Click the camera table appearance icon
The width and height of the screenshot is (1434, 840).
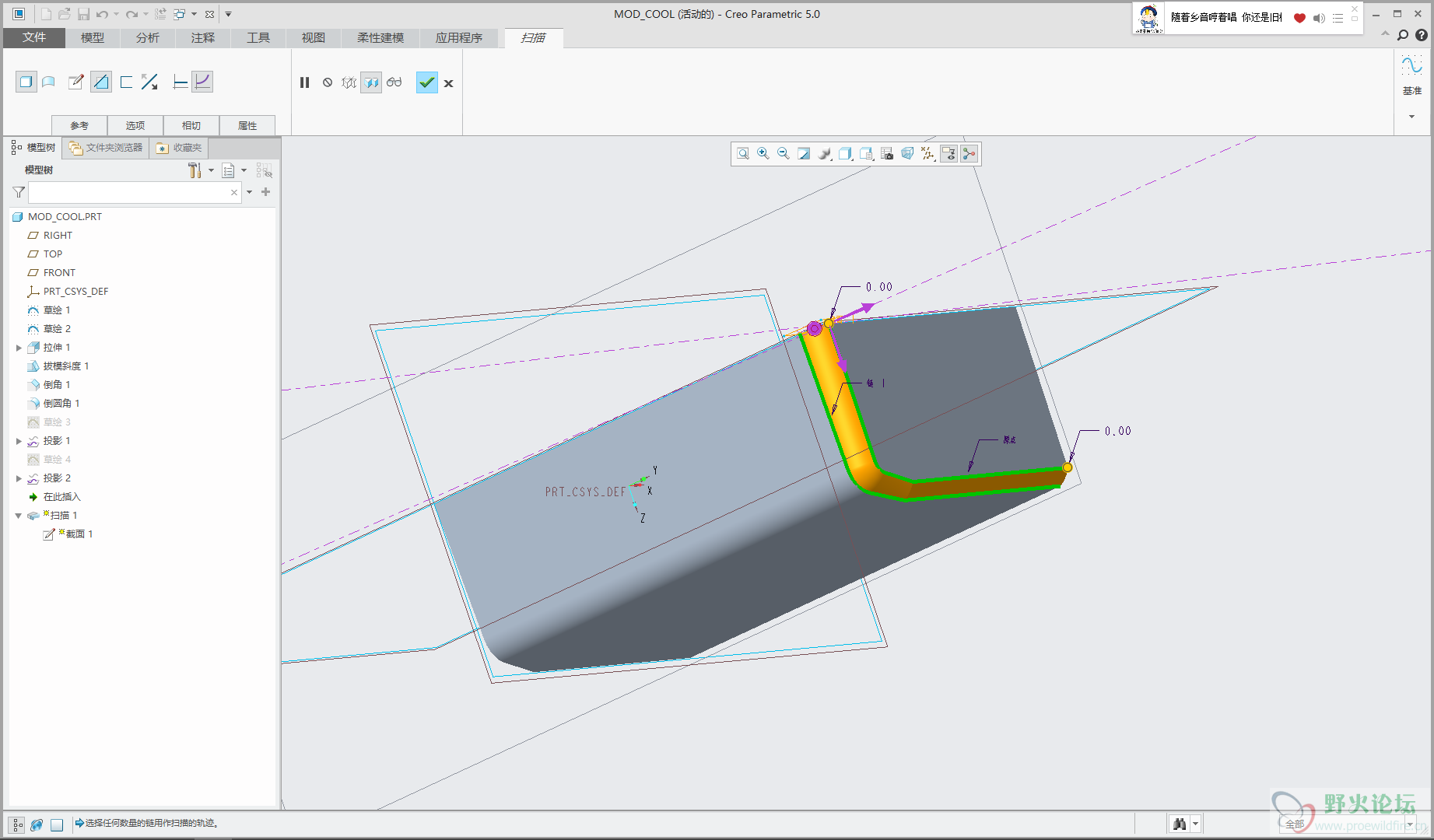coord(887,154)
